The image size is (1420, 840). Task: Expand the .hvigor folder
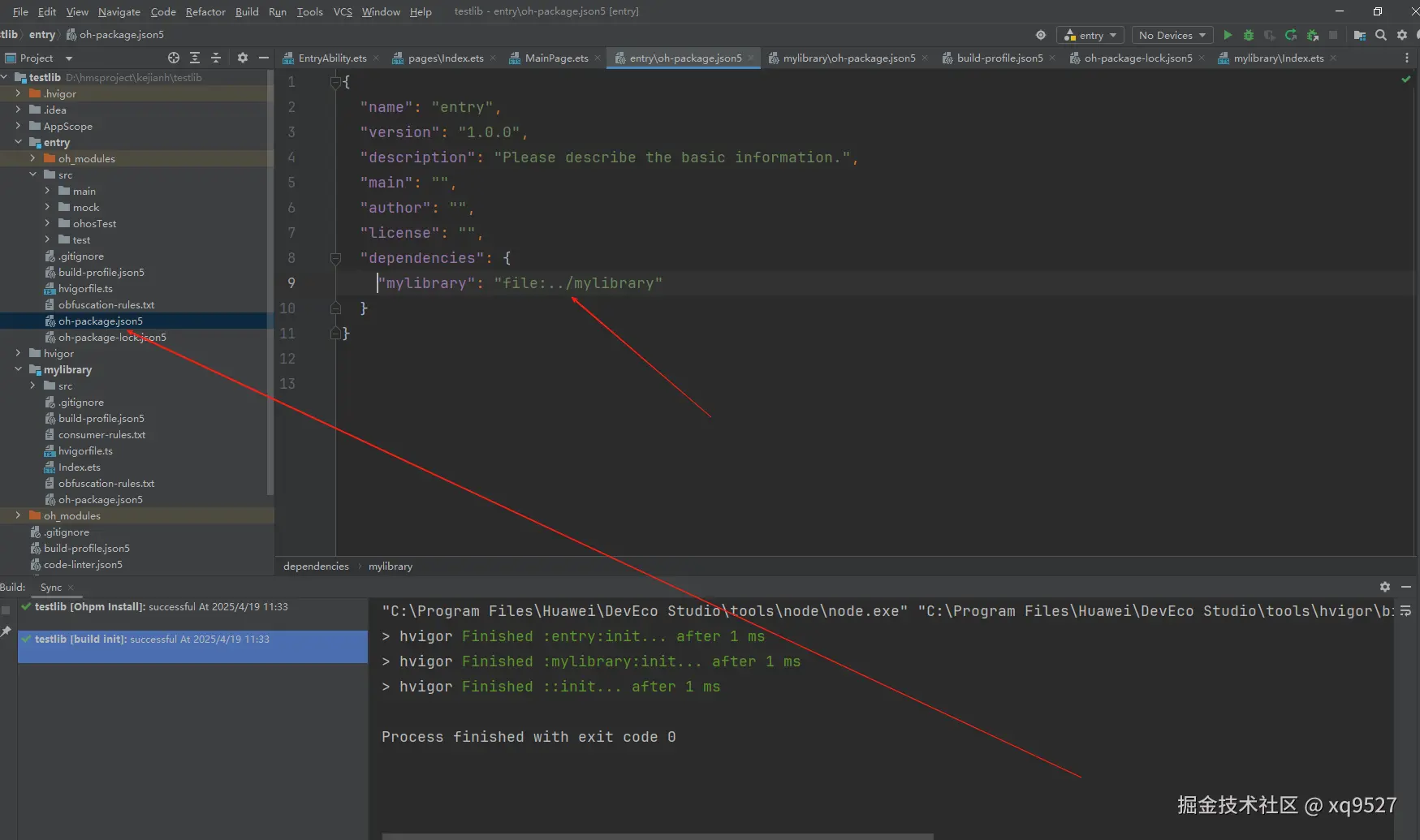(18, 93)
